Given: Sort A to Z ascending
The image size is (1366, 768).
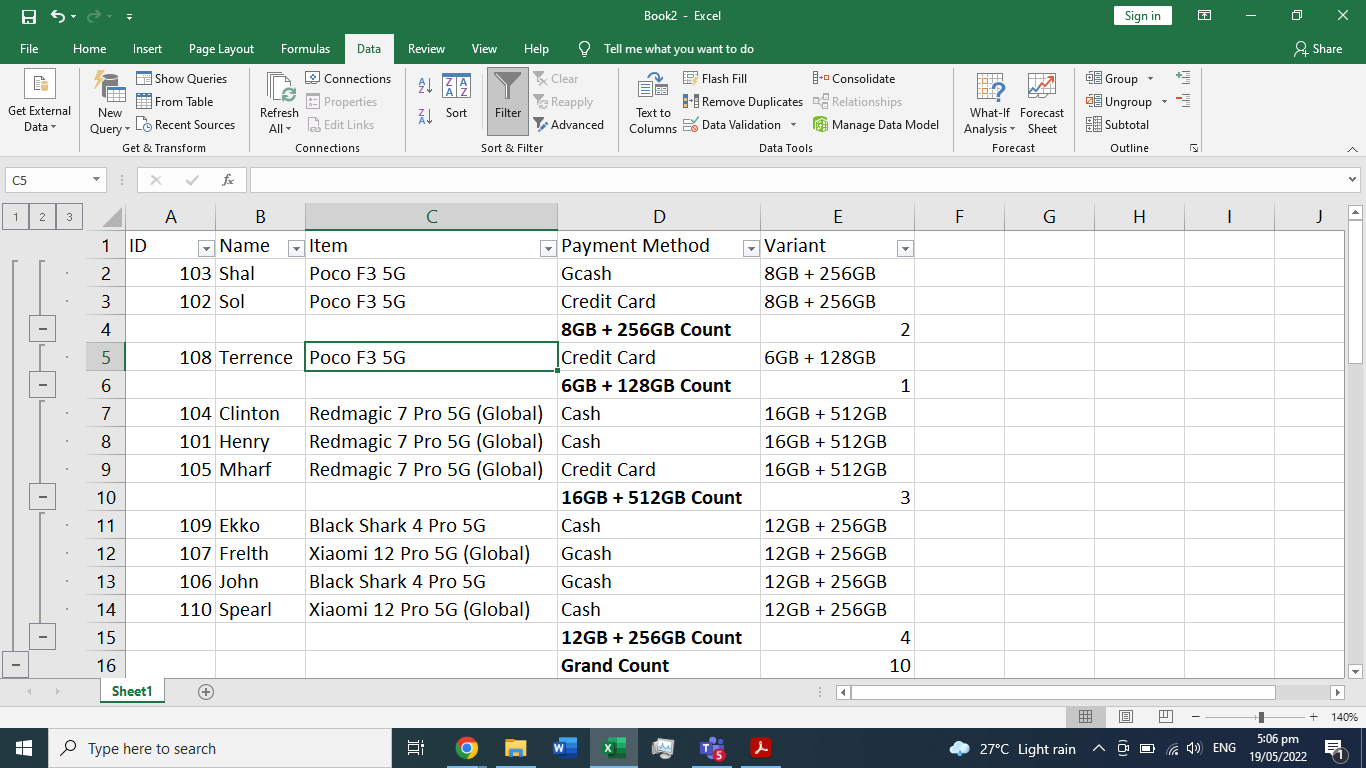Looking at the screenshot, I should 425,86.
